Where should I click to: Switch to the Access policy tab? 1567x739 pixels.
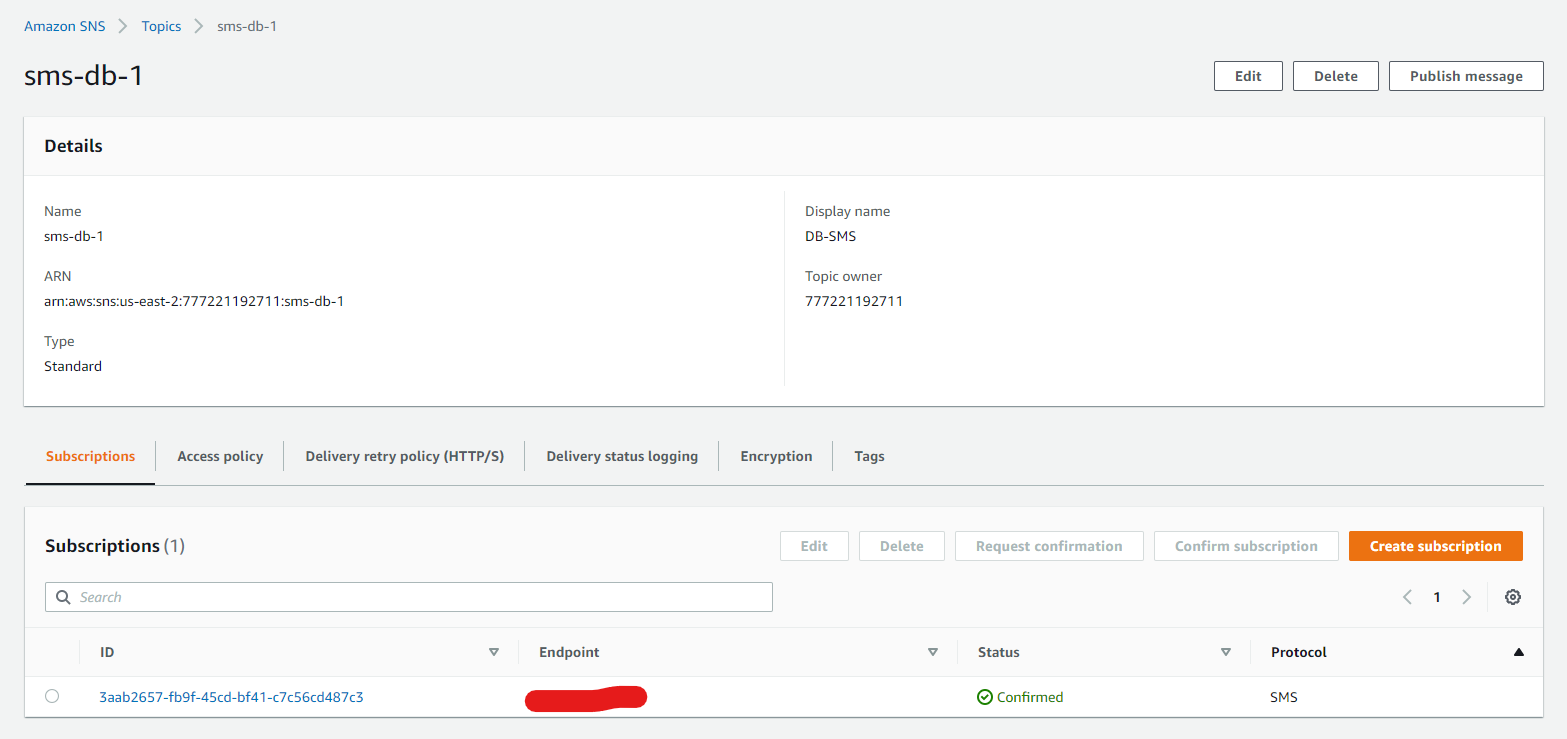click(219, 456)
